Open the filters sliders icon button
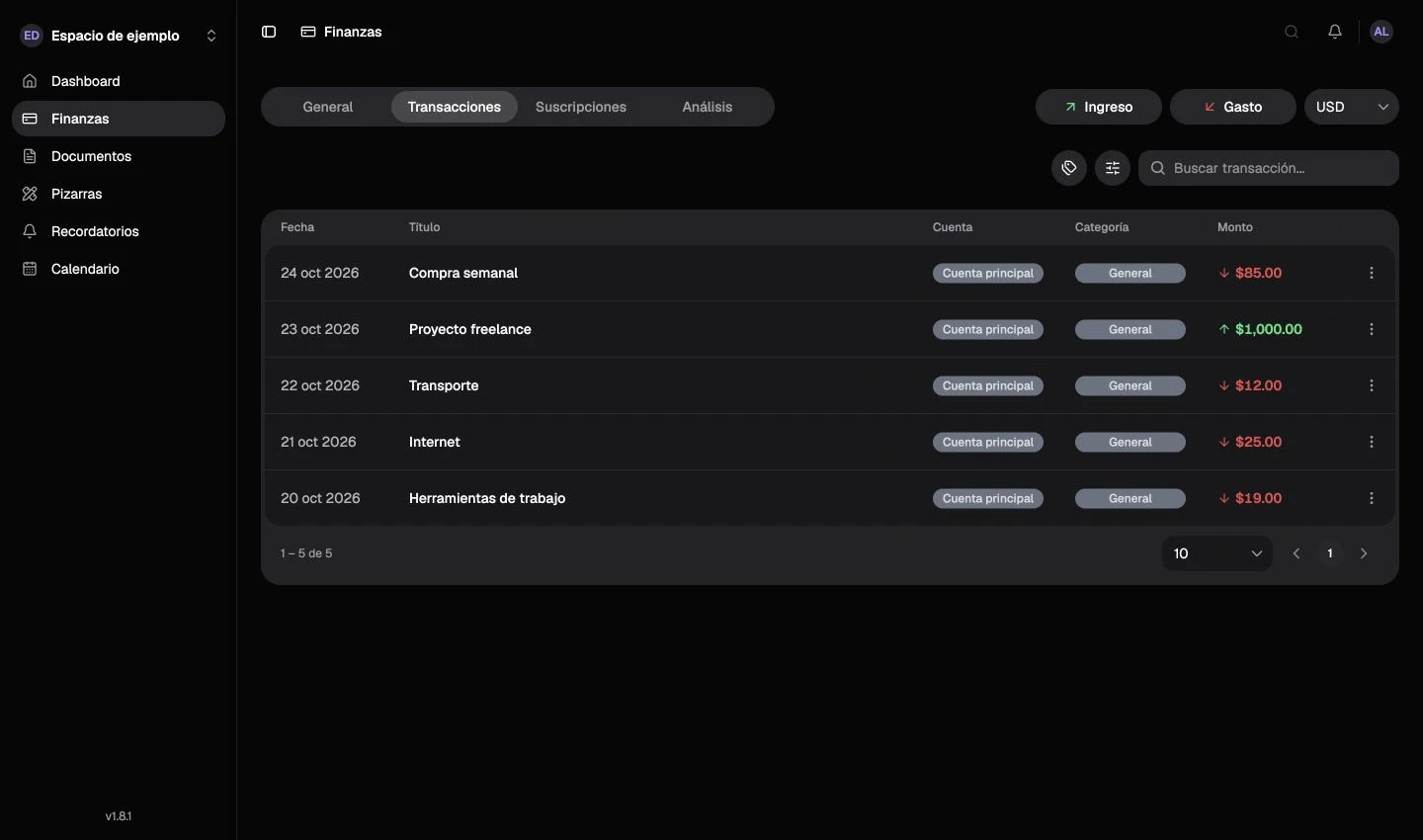The image size is (1423, 840). [1113, 168]
